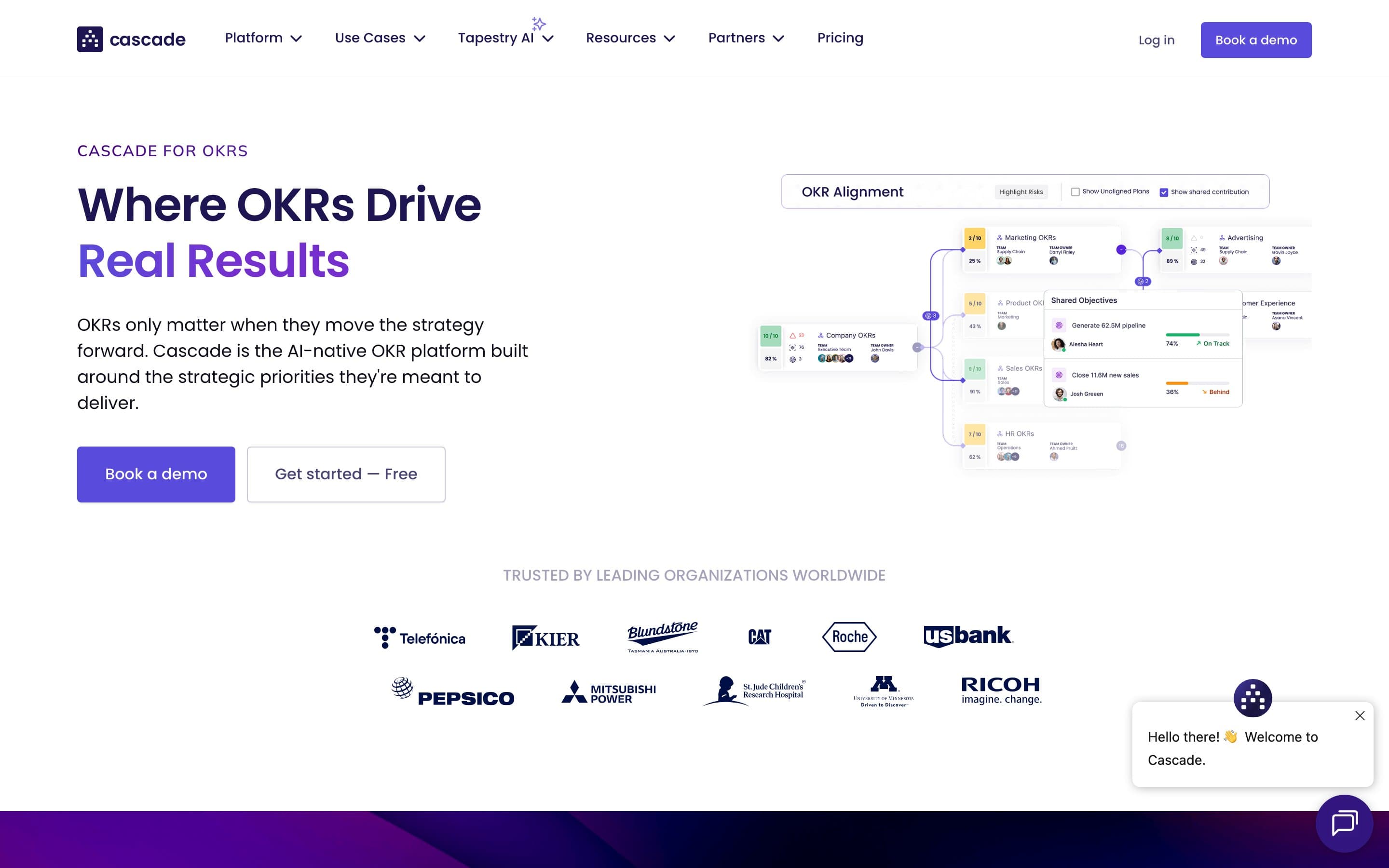This screenshot has width=1389, height=868.
Task: Expand the Partners chevron
Action: click(778, 39)
